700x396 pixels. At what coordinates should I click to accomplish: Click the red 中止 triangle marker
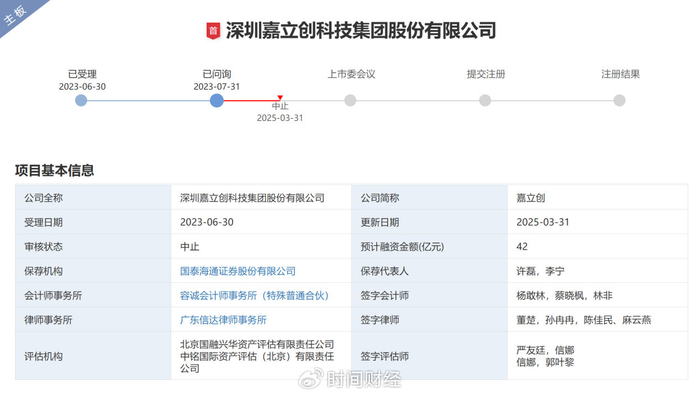(x=280, y=97)
